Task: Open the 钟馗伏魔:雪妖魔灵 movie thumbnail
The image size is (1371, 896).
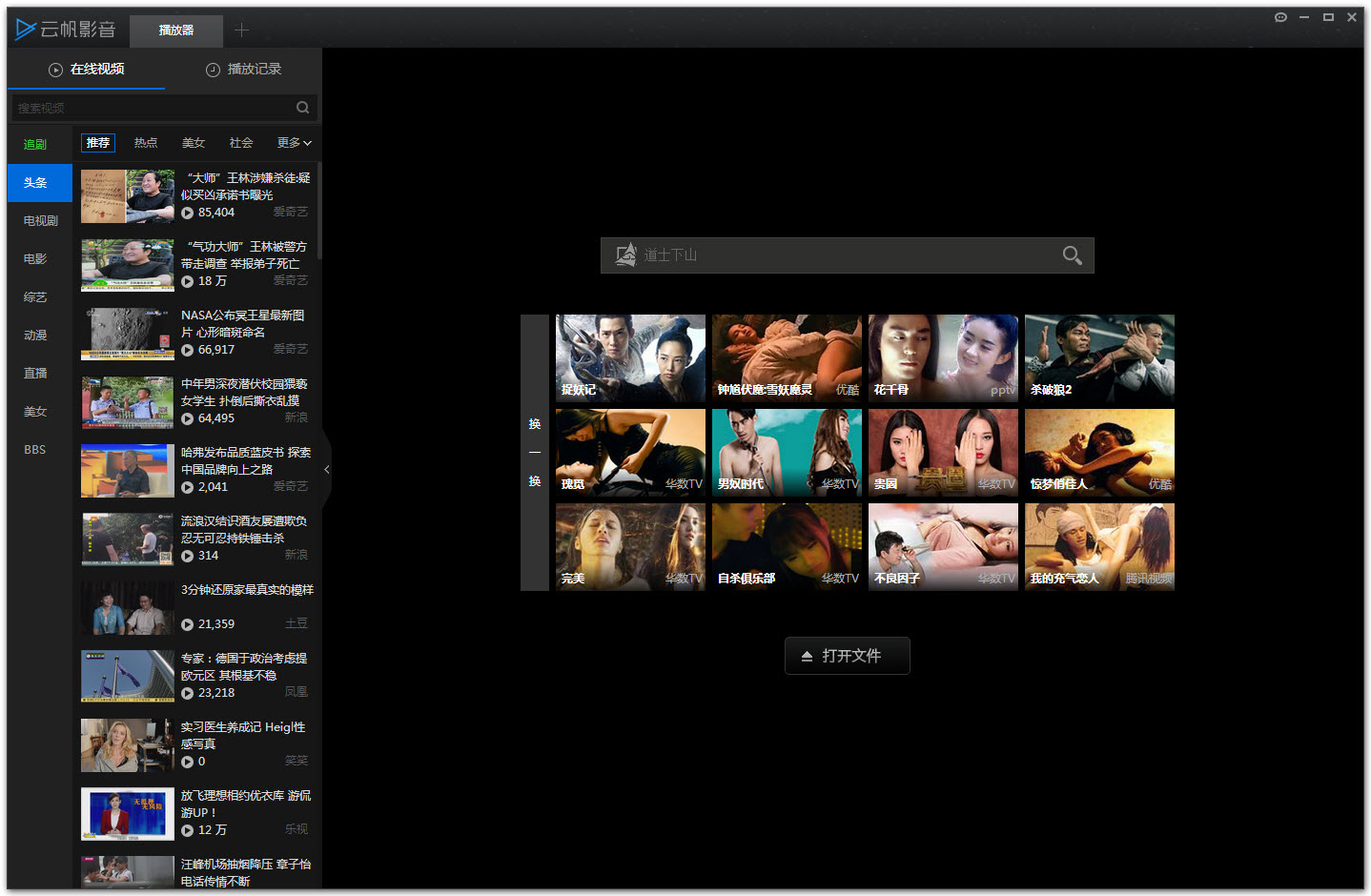Action: point(788,358)
